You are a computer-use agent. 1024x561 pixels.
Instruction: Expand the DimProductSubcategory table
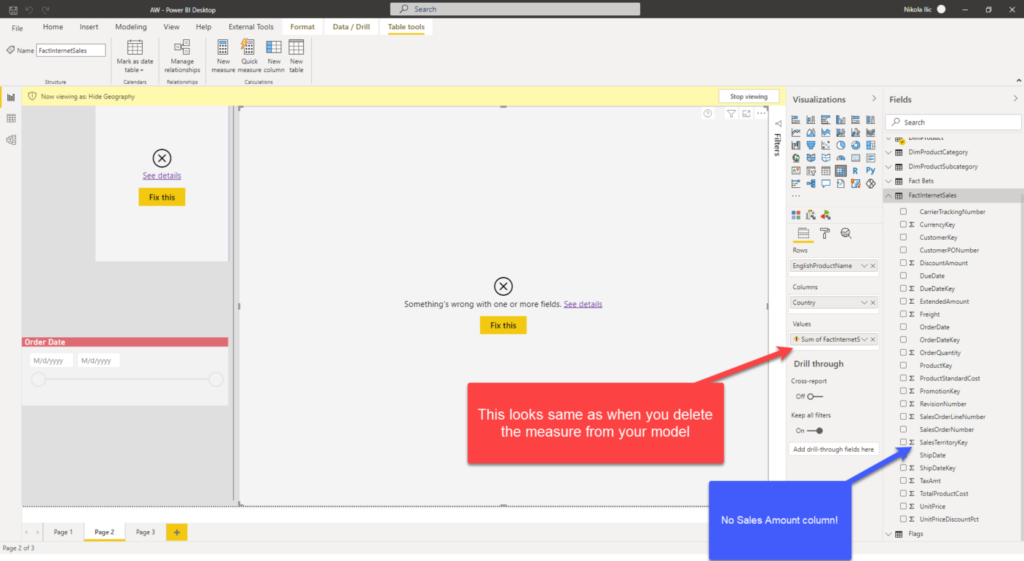tap(889, 167)
